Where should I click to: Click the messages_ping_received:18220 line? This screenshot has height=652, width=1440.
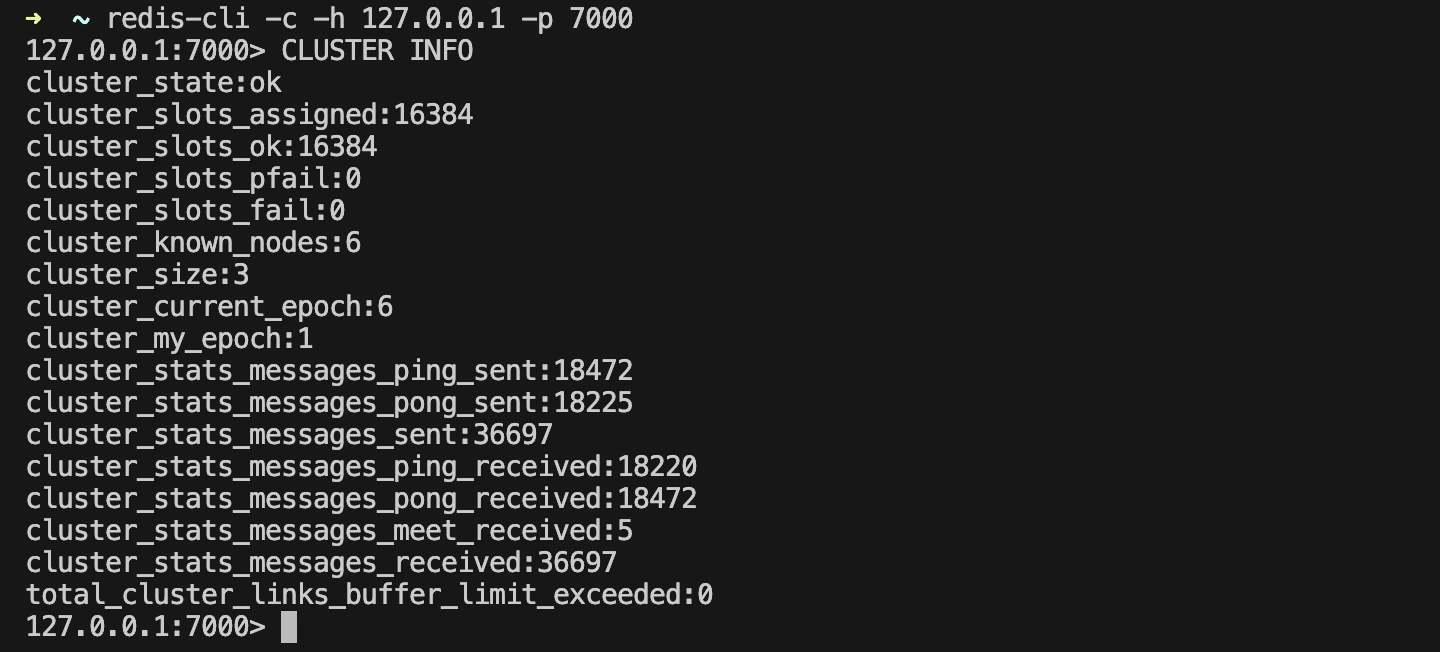pos(361,467)
